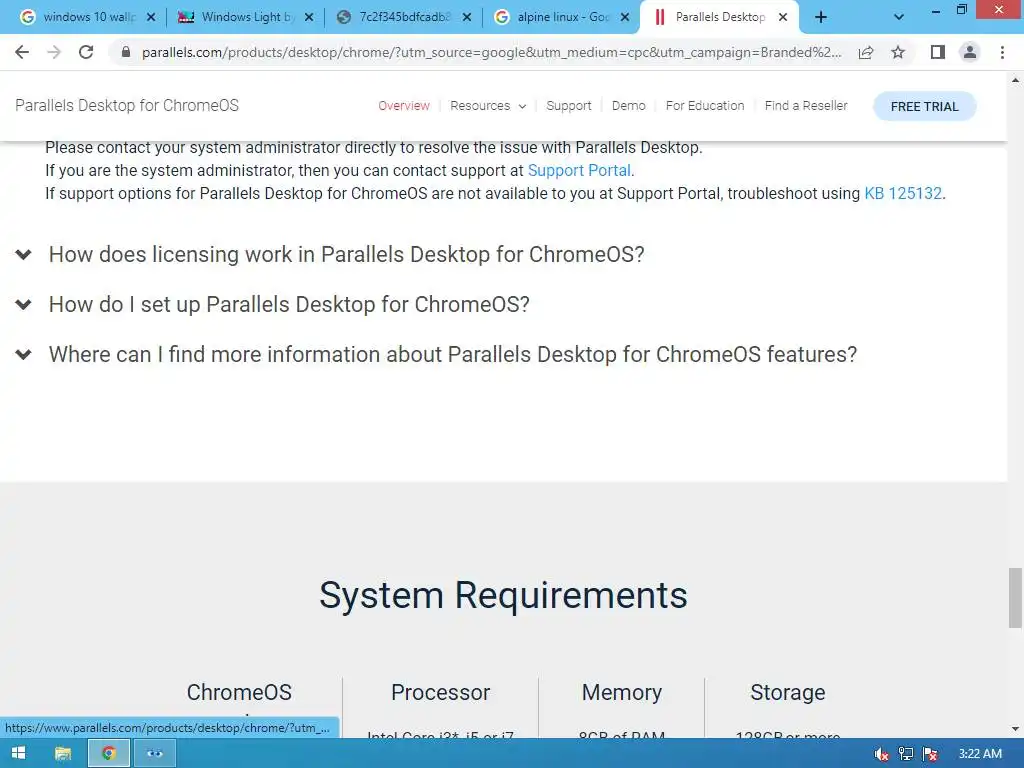Close the 'Windows Light' tab
This screenshot has height=768, width=1024.
(x=309, y=17)
